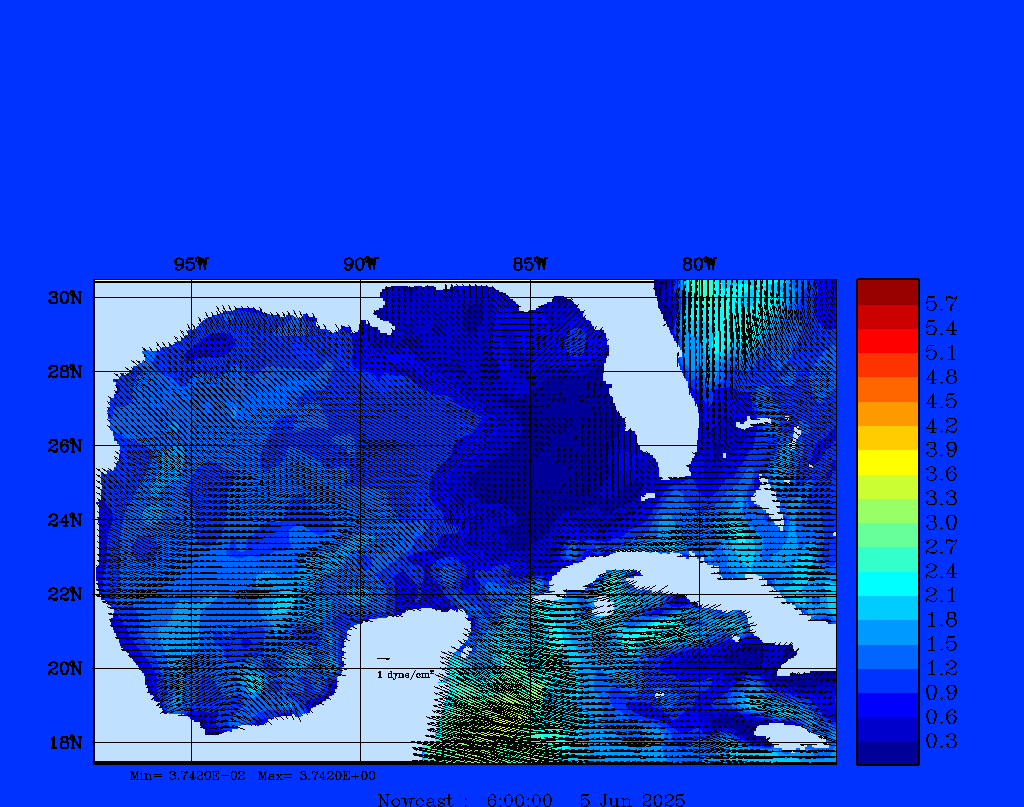The height and width of the screenshot is (807, 1024).
Task: Click the 30N latitude label
Action: [64, 298]
